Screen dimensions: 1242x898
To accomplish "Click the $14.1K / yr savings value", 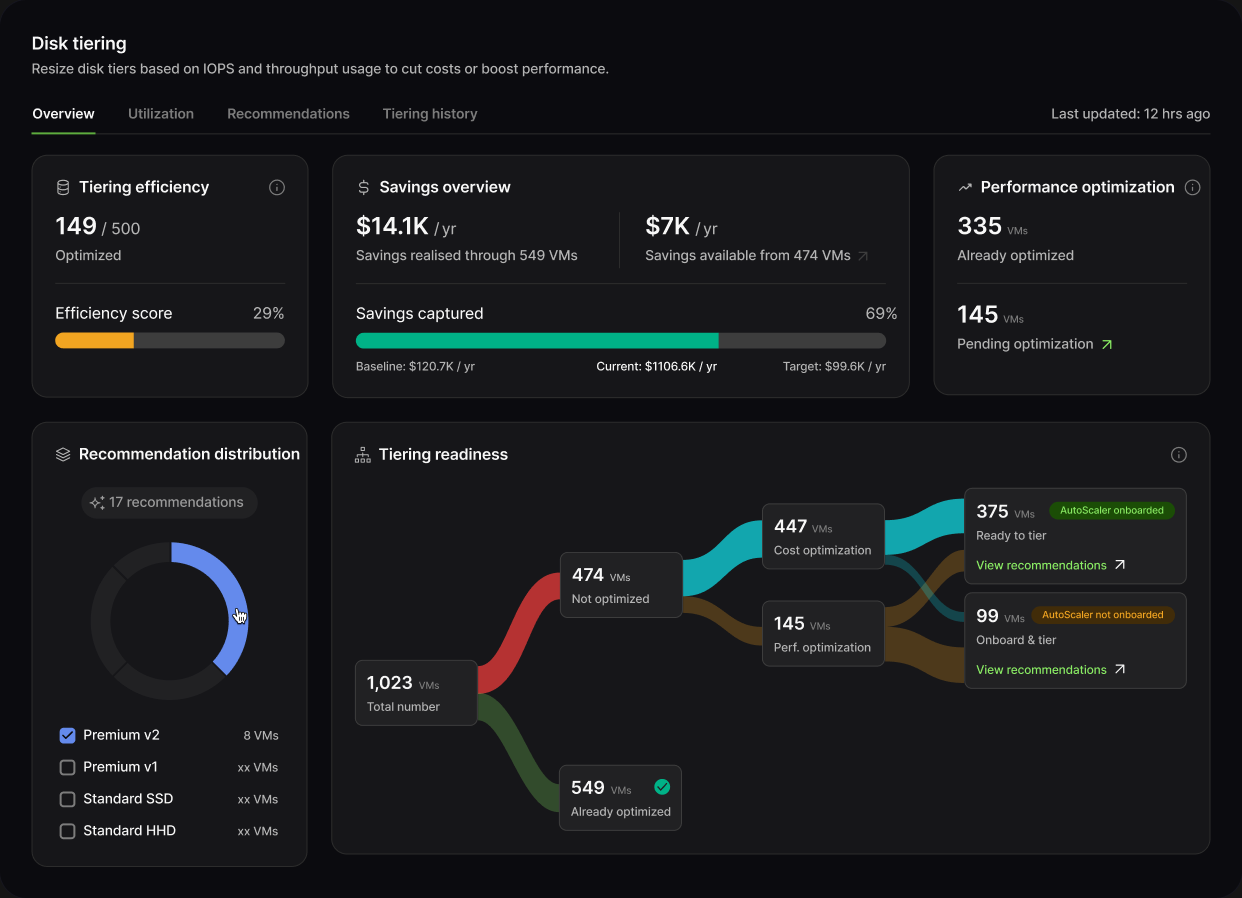I will [x=406, y=226].
